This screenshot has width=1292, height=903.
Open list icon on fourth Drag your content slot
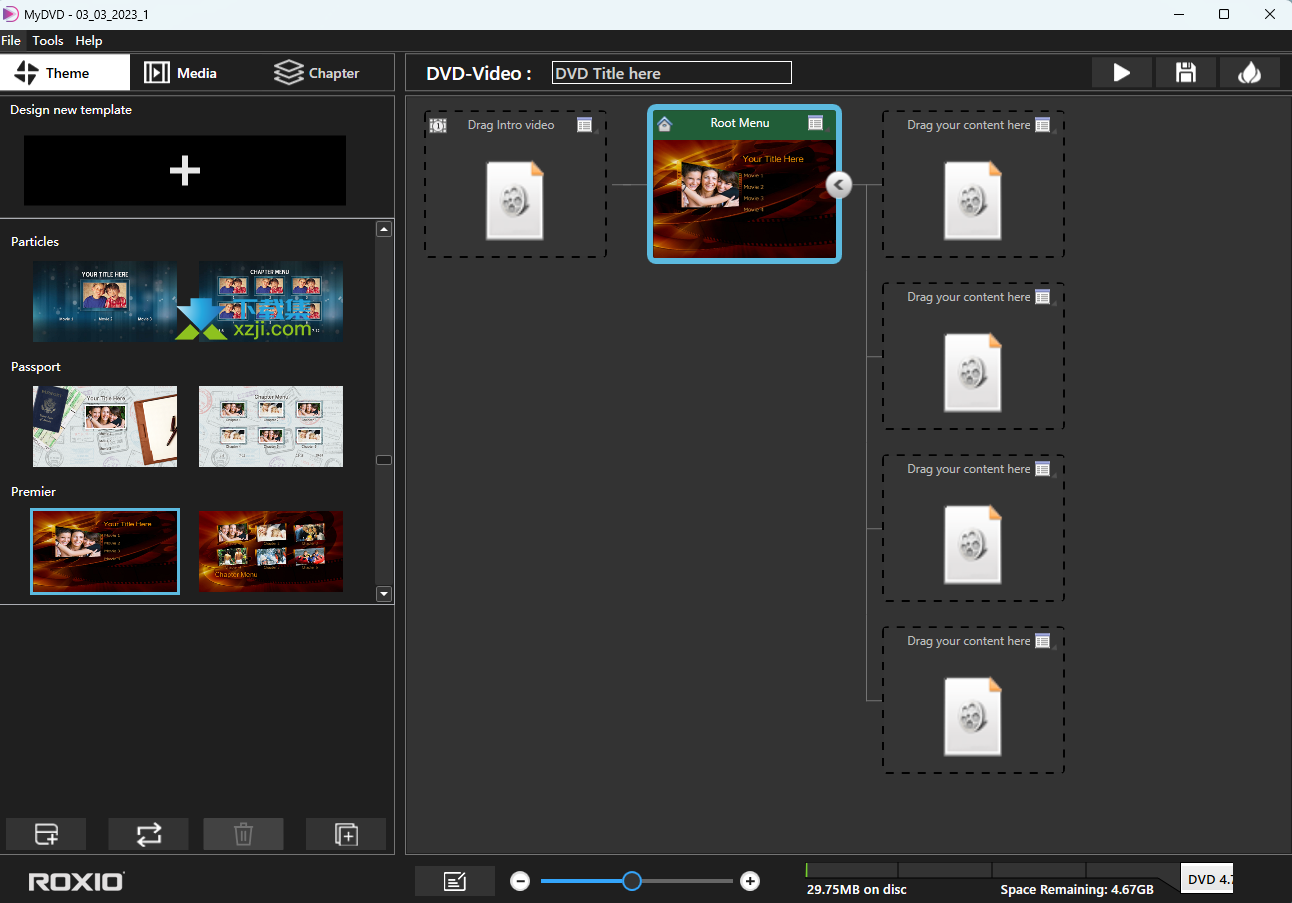pos(1043,641)
